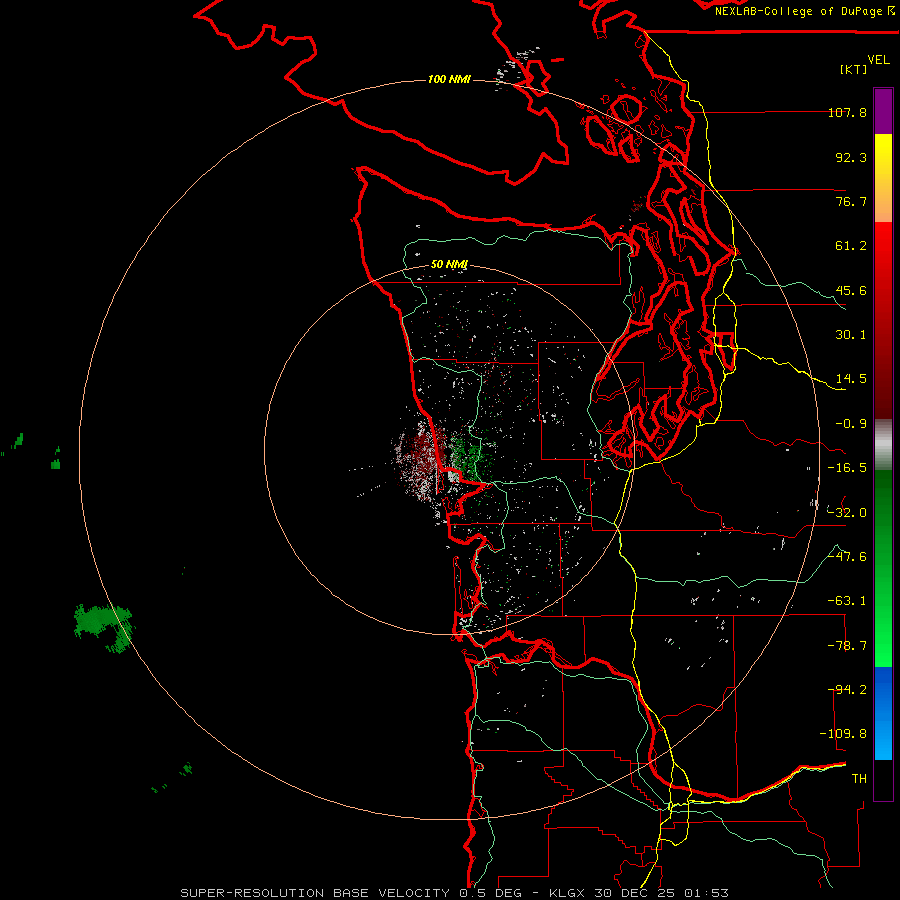The height and width of the screenshot is (900, 900).
Task: Click the TH threshold label in legend
Action: pos(859,779)
